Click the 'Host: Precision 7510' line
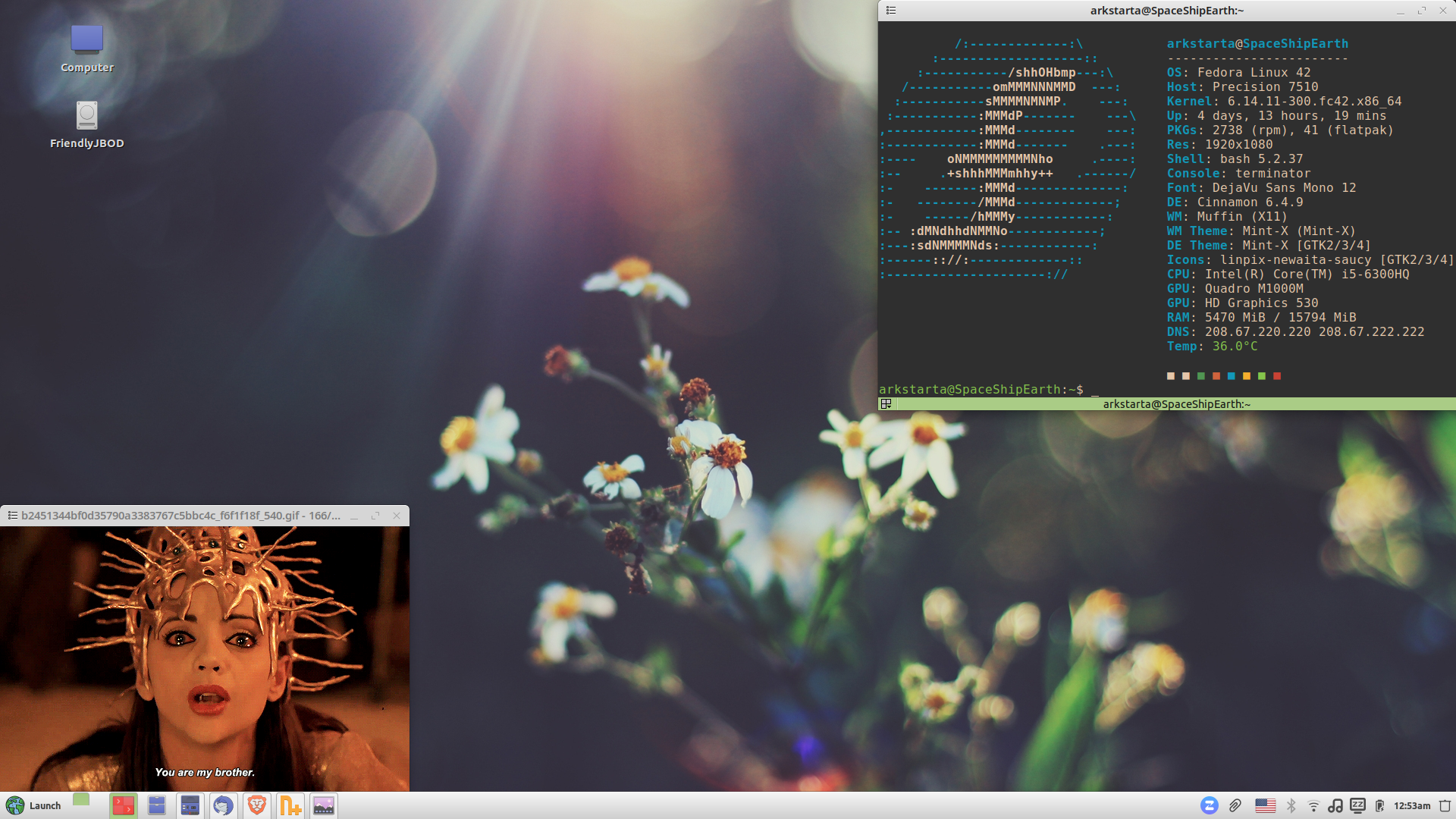This screenshot has height=819, width=1456. 1242,87
